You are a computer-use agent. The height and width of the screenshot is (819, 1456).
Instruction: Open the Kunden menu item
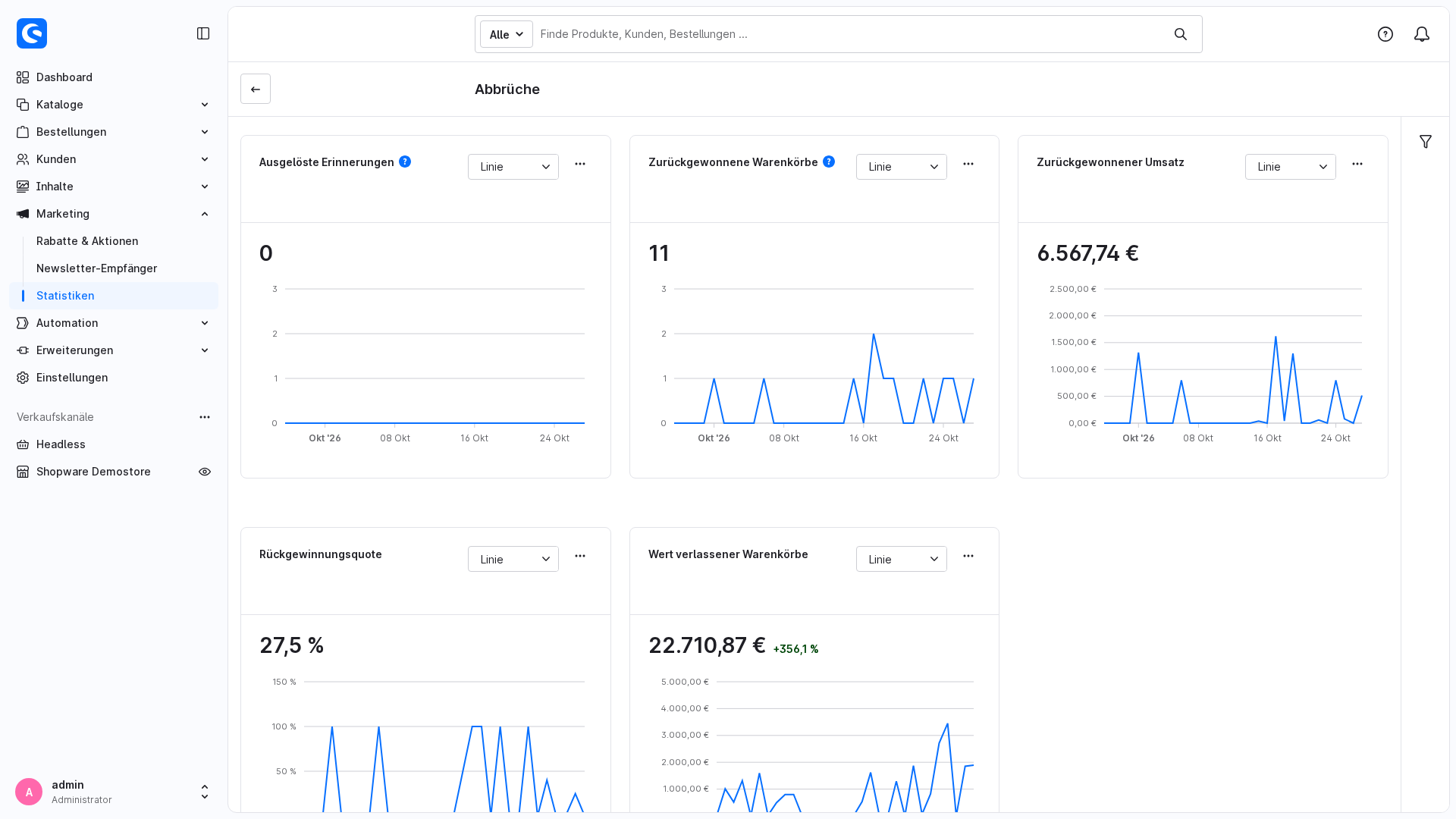coord(114,159)
